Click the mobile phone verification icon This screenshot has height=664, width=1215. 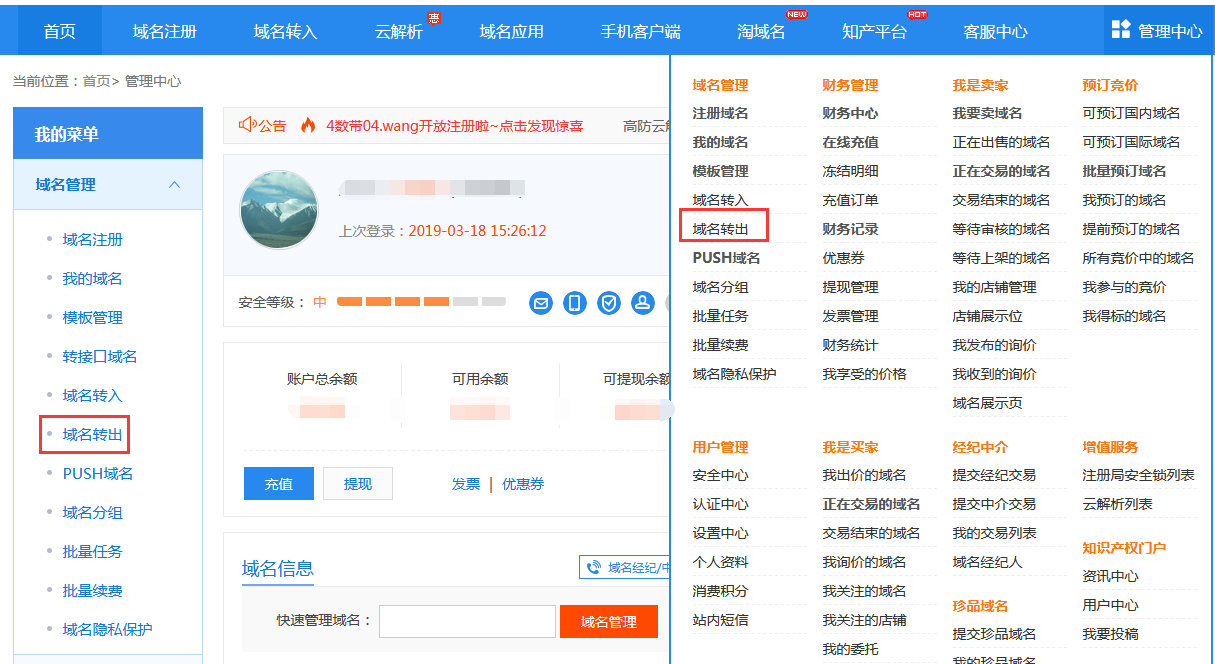[x=574, y=303]
